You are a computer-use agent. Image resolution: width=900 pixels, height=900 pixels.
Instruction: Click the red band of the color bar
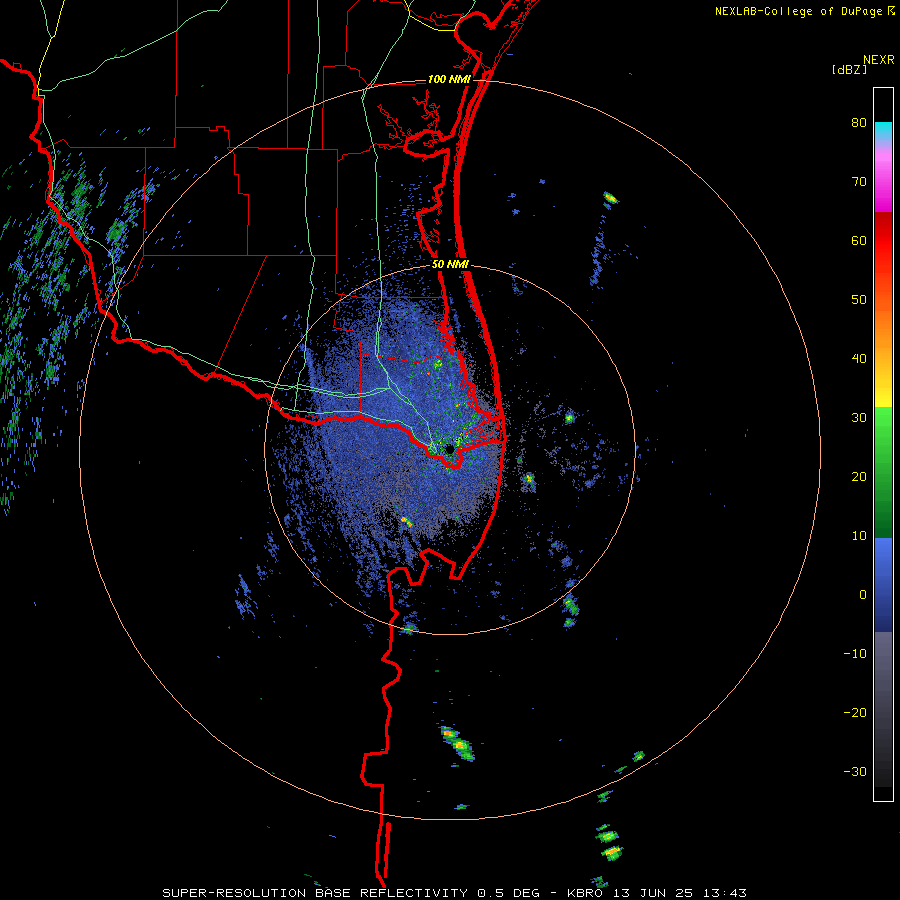coord(883,241)
